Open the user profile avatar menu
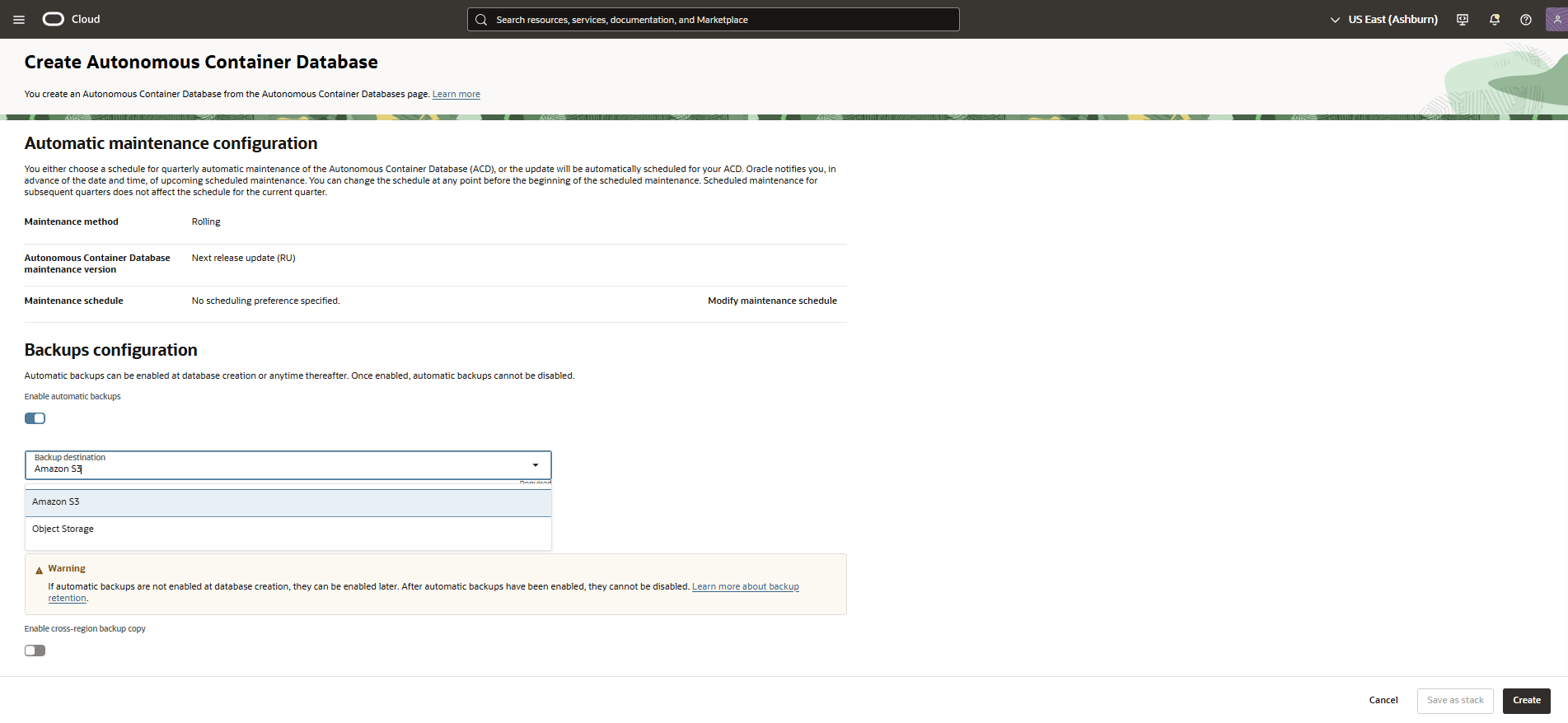Screen dimensions: 1568x723 coord(1556,20)
